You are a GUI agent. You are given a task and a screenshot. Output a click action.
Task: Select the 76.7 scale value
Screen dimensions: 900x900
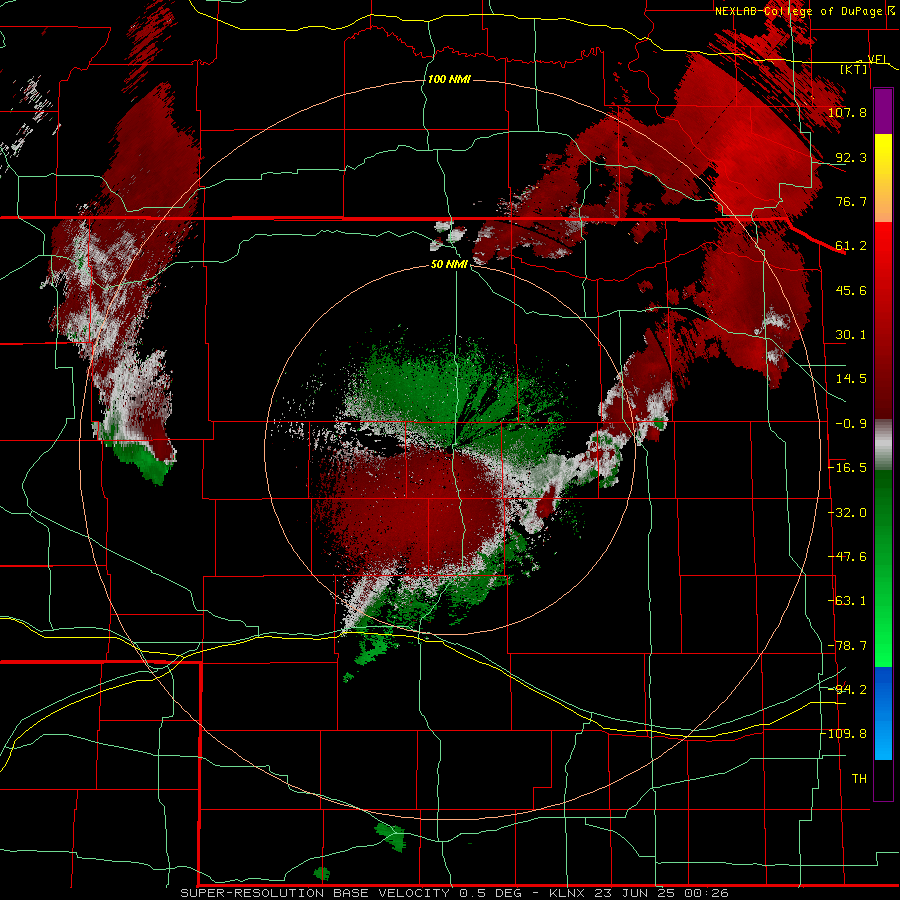[x=851, y=201]
